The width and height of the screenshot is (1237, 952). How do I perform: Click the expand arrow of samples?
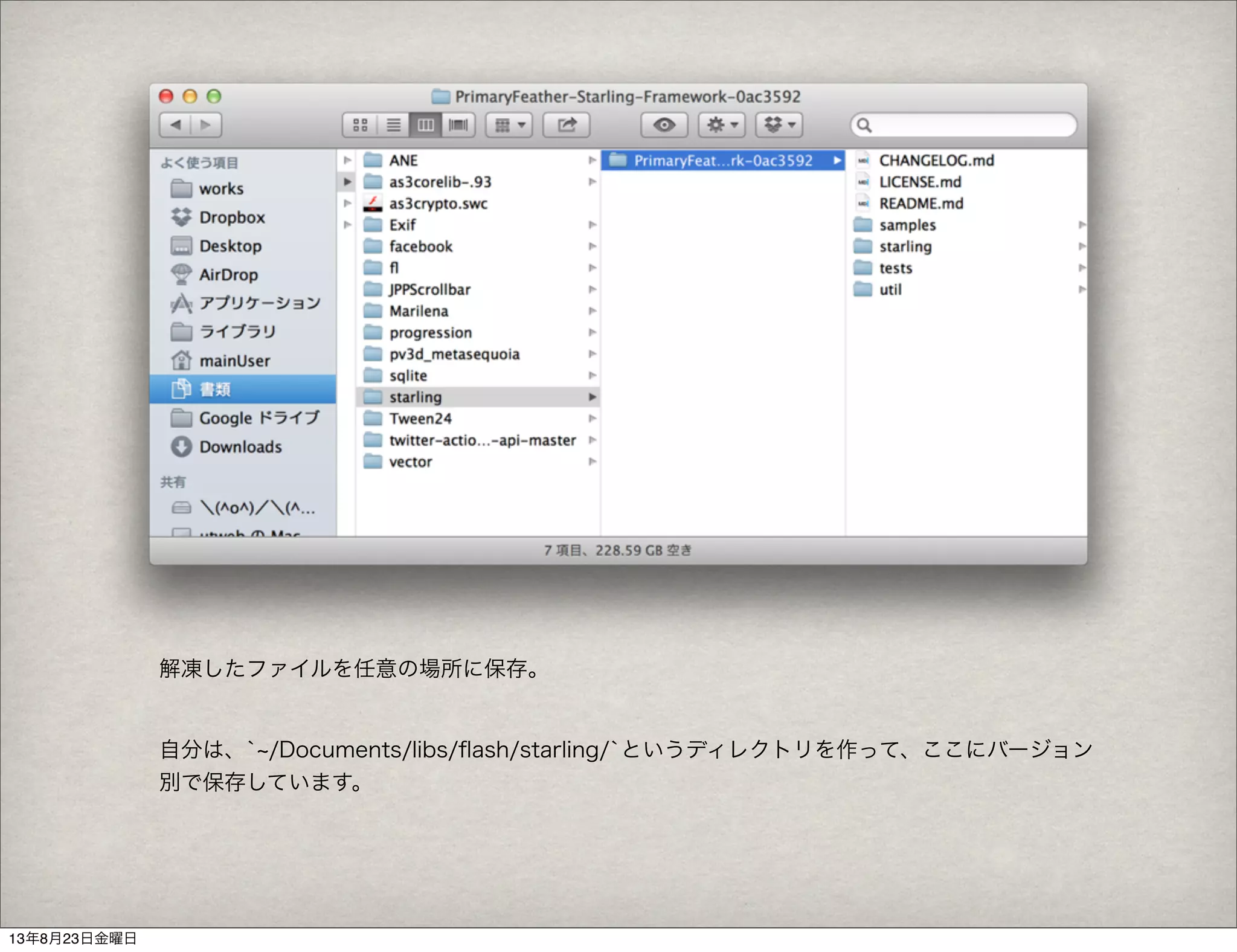pyautogui.click(x=1081, y=225)
